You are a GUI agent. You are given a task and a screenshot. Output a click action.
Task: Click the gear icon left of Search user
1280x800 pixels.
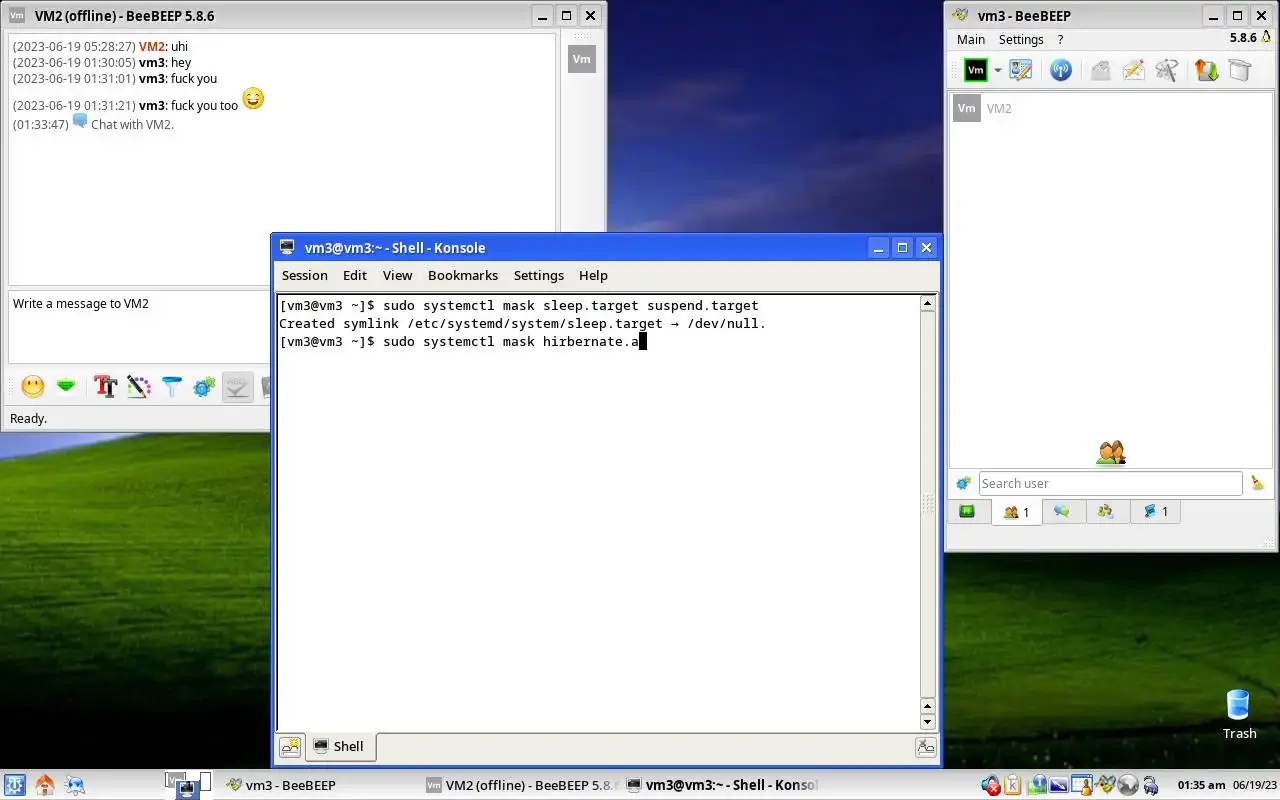point(963,483)
